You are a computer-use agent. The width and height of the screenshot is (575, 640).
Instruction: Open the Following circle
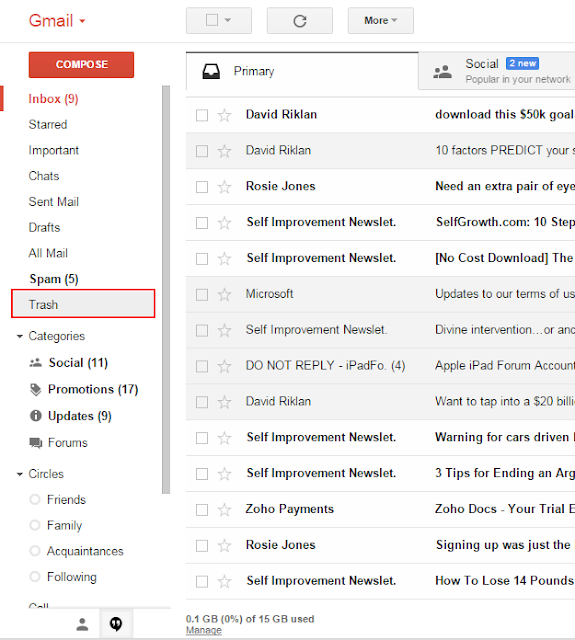(x=71, y=577)
